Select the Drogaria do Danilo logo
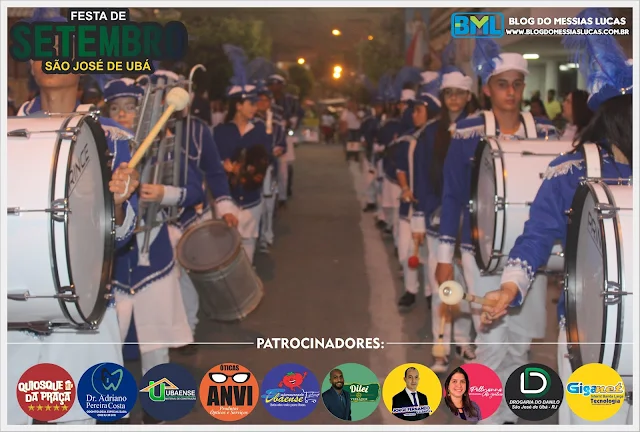 (534, 392)
